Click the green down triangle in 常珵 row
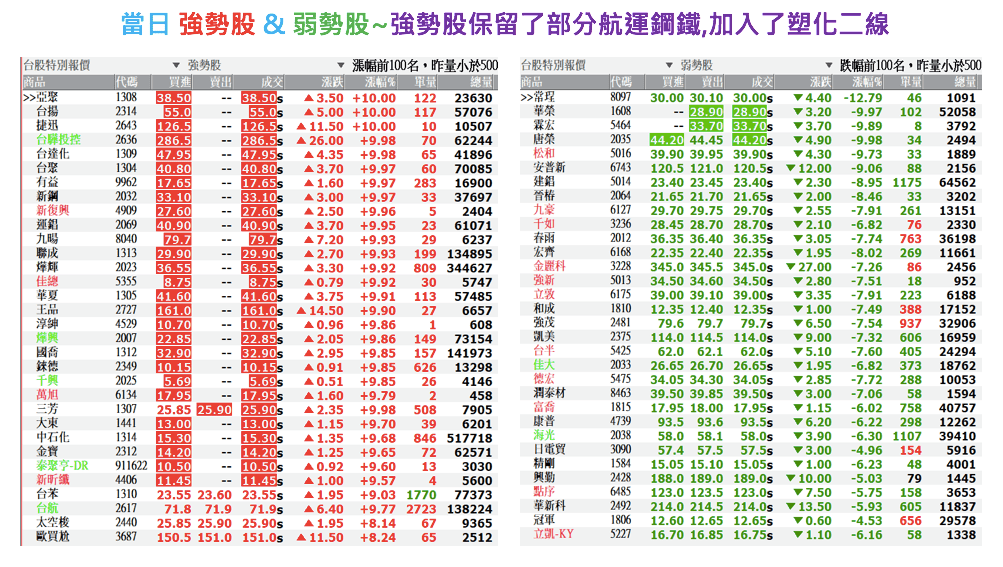Viewport: 1003px width, 567px height. [797, 98]
